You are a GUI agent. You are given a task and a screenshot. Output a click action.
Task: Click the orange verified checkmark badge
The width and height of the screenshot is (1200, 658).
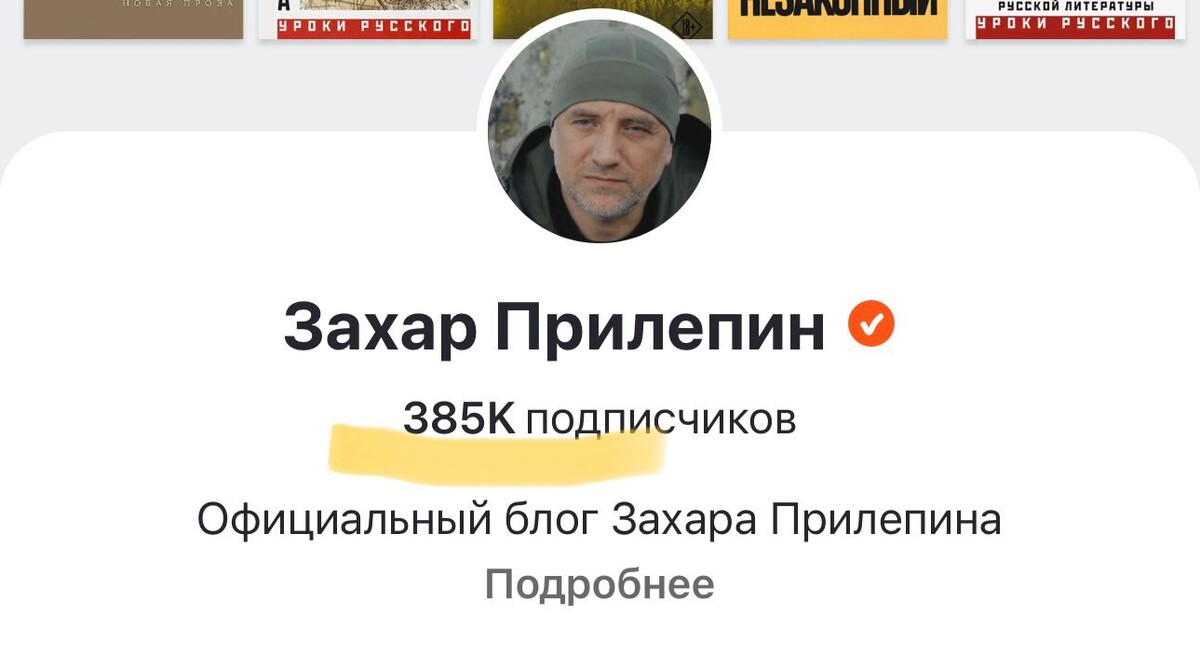coord(871,324)
